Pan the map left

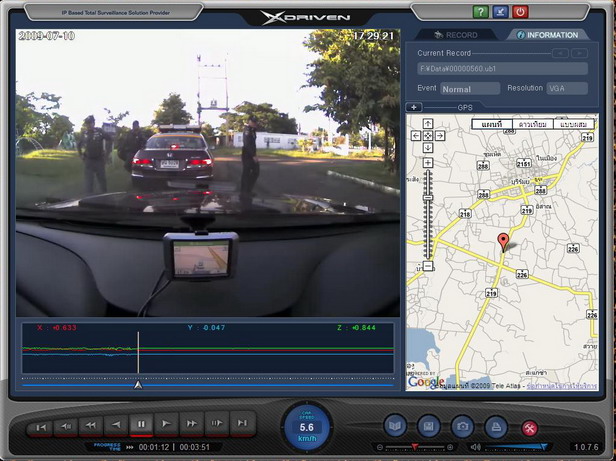click(x=416, y=136)
